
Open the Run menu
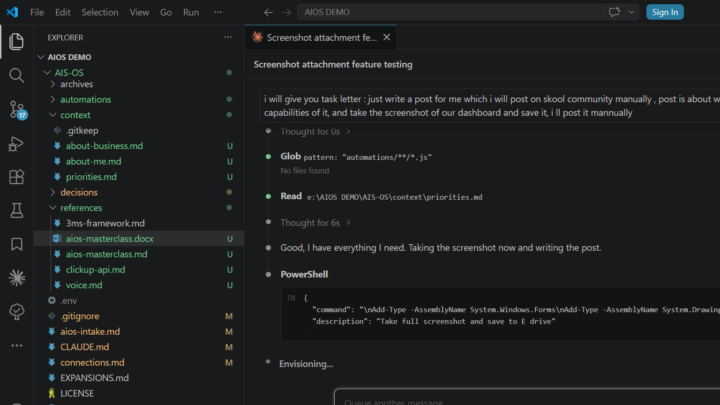pos(191,12)
